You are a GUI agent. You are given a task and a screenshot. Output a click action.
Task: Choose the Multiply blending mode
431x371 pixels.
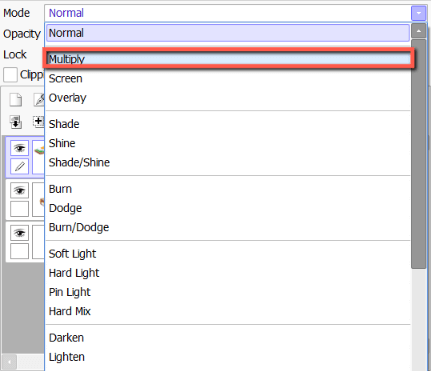(229, 59)
